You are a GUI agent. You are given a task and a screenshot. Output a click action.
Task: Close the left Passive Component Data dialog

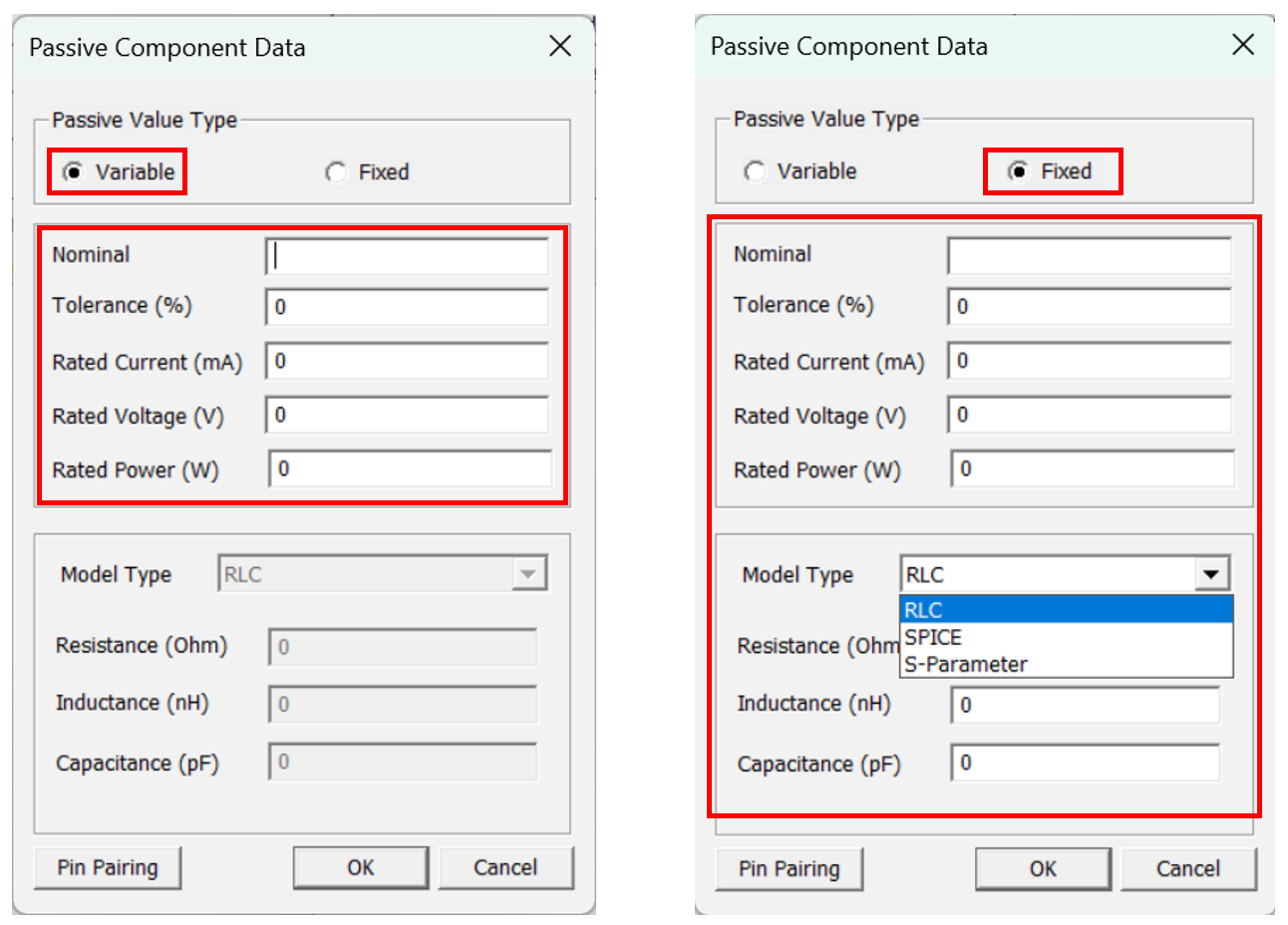(560, 46)
